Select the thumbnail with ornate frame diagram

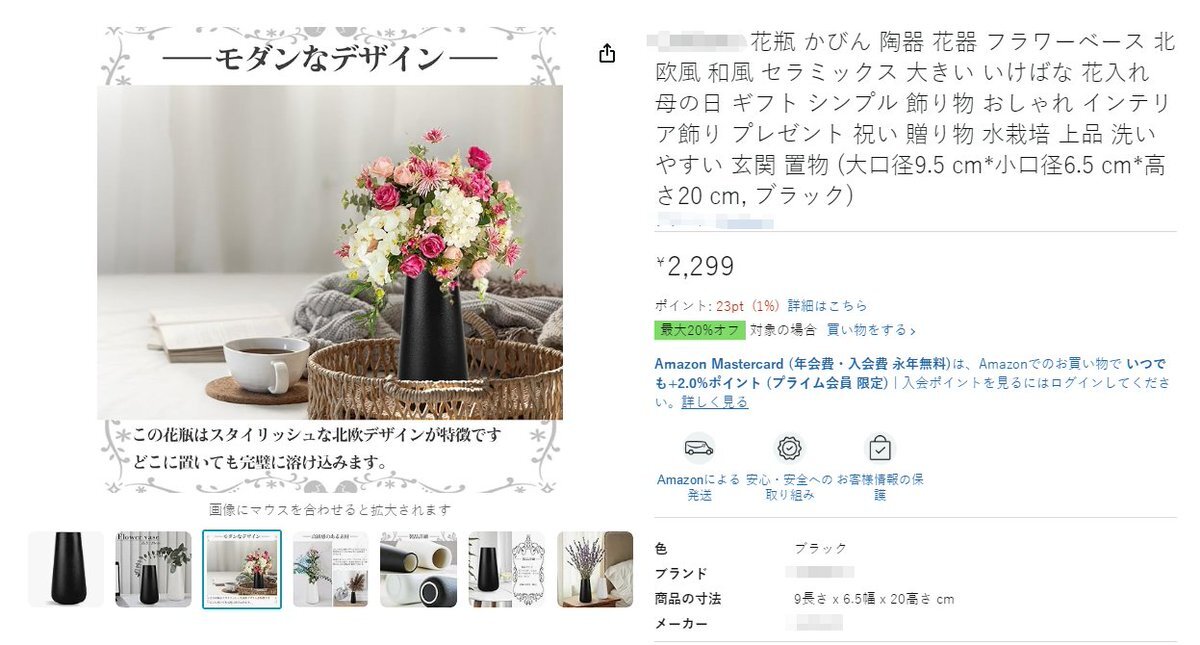pos(507,569)
